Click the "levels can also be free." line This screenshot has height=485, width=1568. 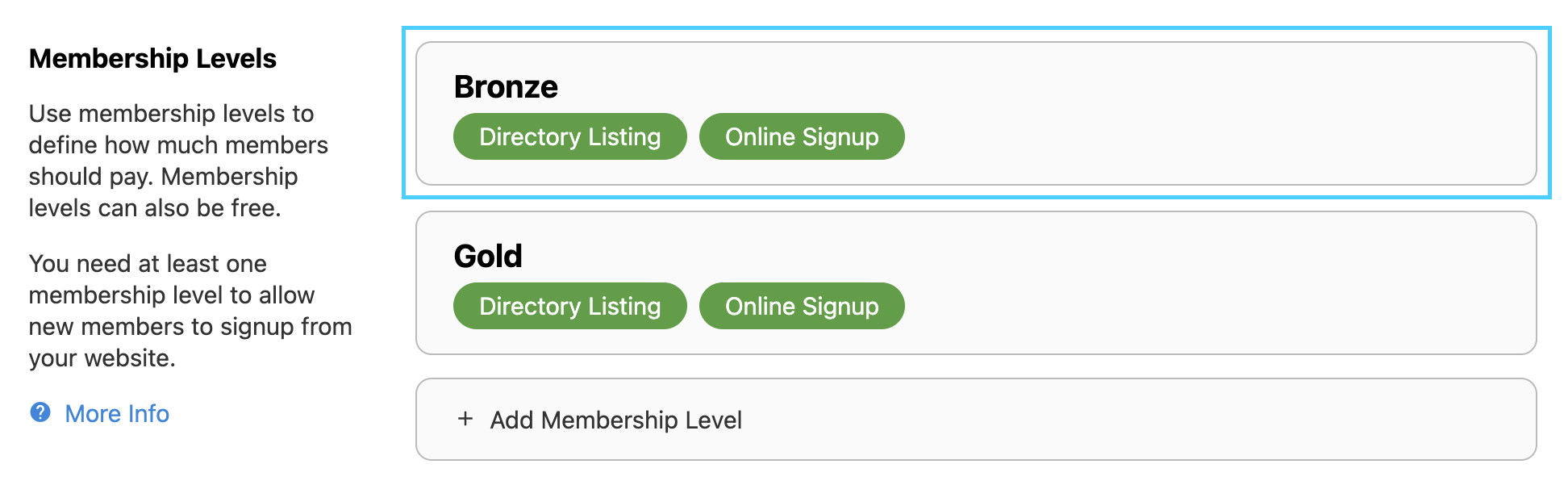(155, 208)
